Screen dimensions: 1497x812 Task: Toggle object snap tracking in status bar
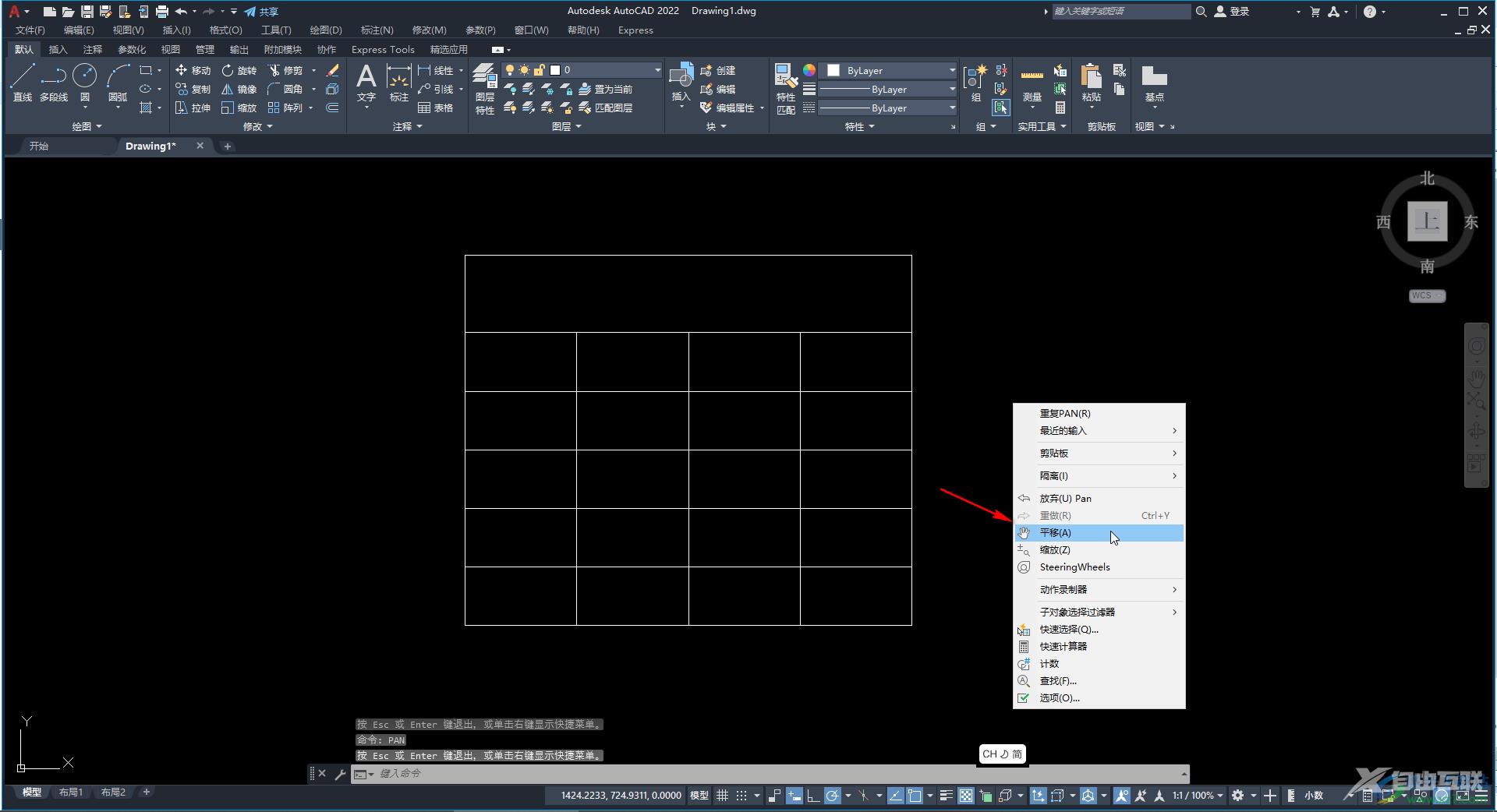[x=896, y=796]
